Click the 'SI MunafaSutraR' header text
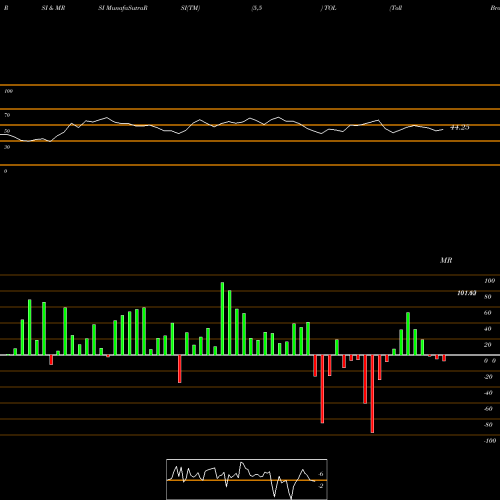The image size is (500, 500). click(x=123, y=8)
